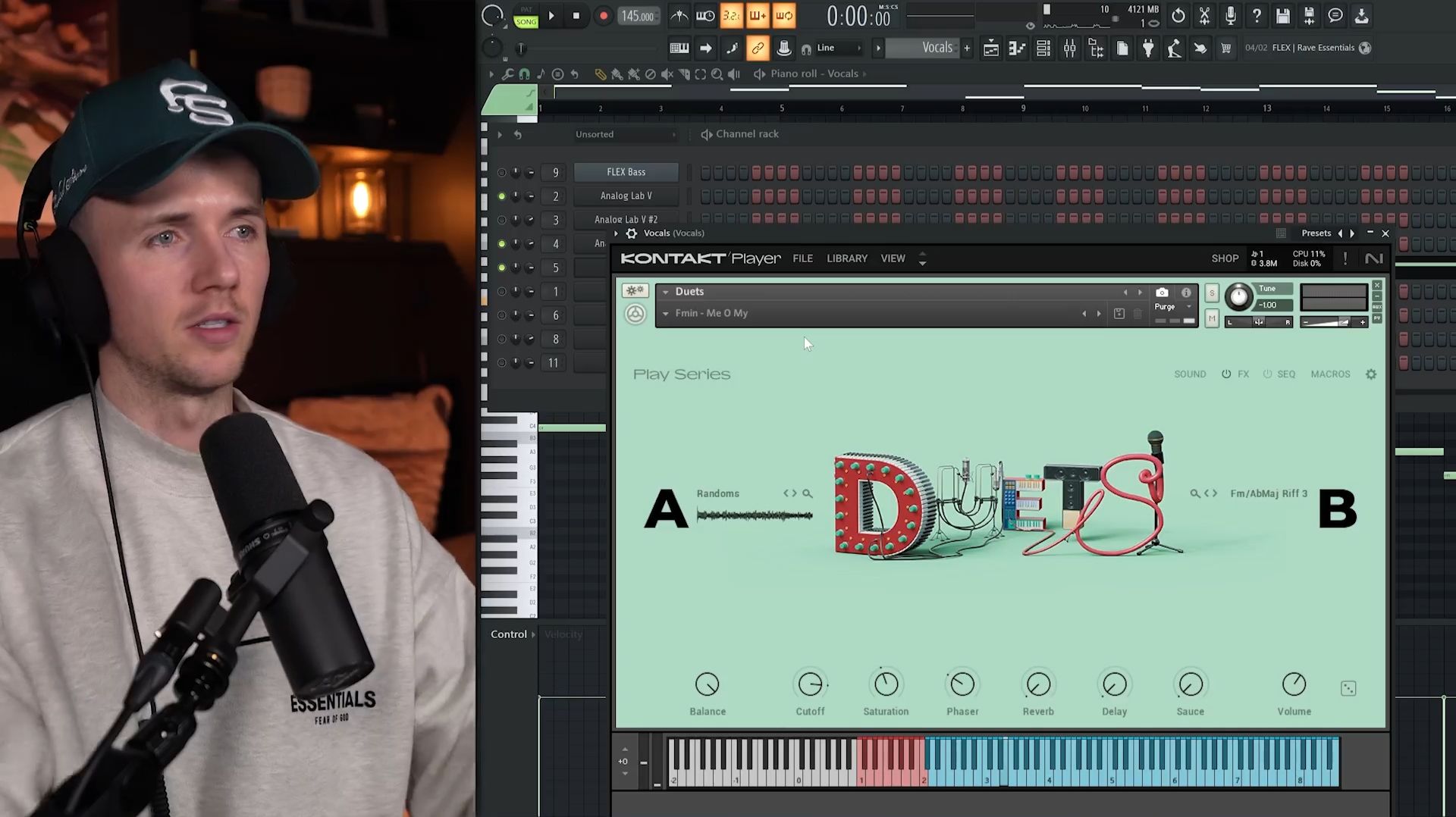Mute the Duets instrument with M button
Viewport: 1456px width, 817px height.
pos(1212,319)
